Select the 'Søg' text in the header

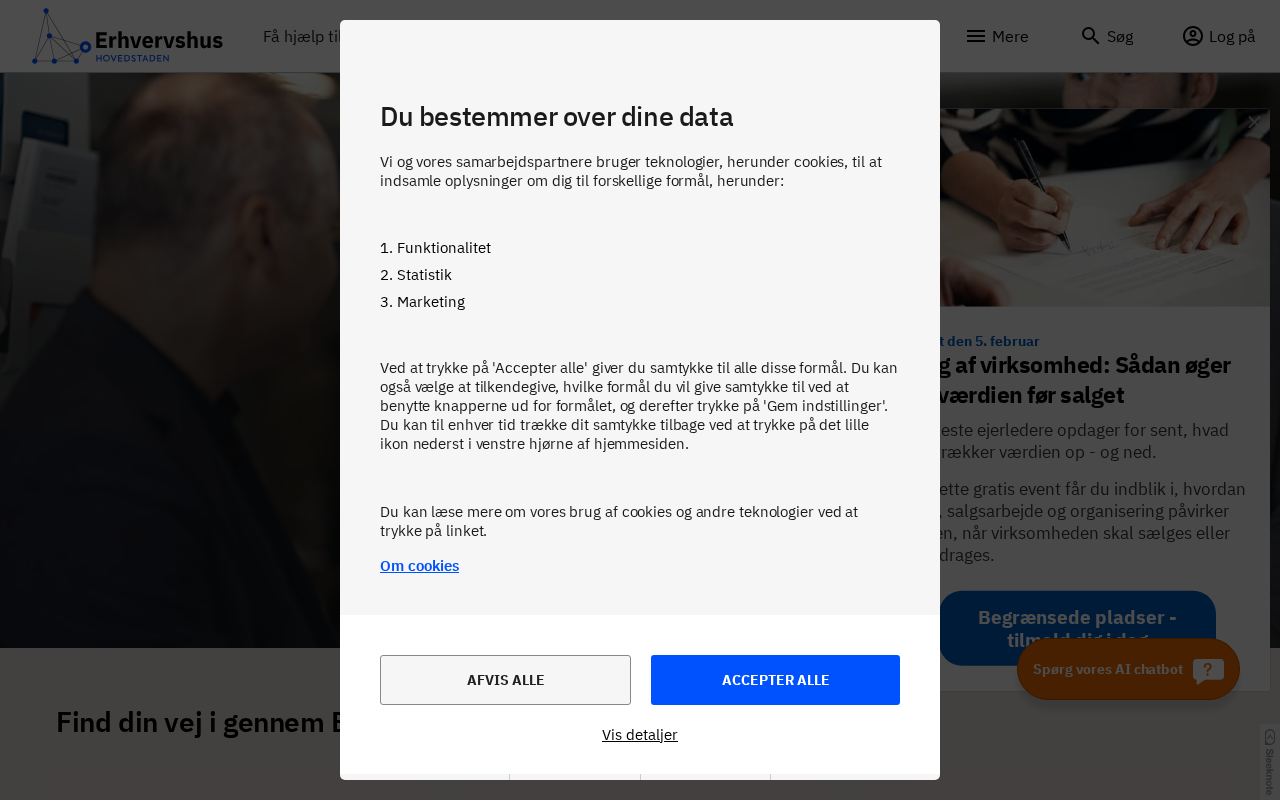[x=1120, y=37]
